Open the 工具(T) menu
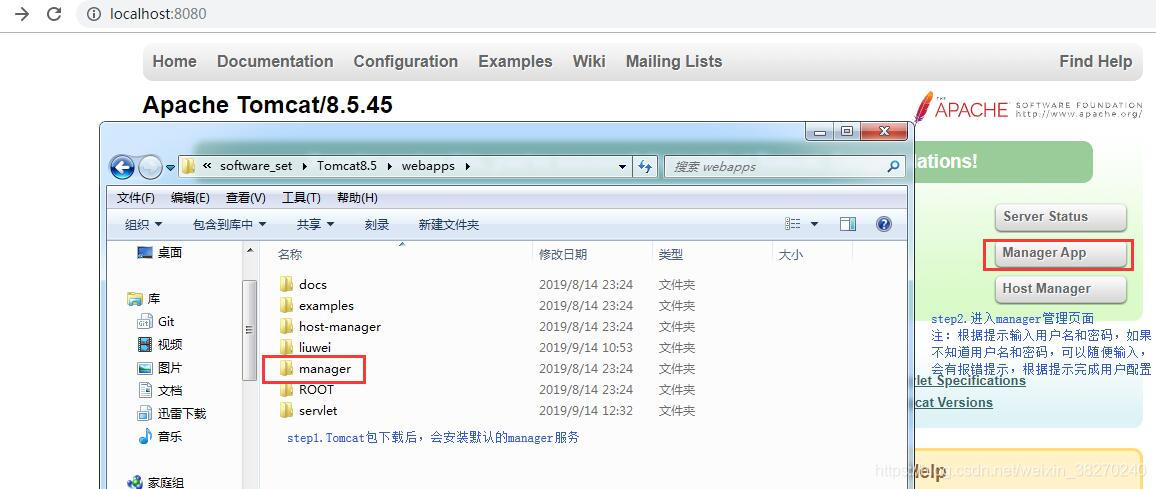1156x489 pixels. click(x=301, y=198)
